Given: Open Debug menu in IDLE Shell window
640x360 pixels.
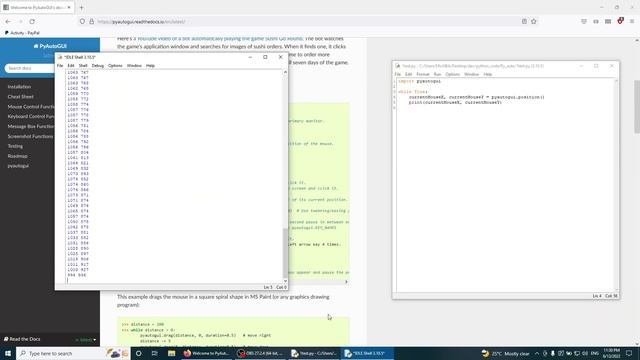Looking at the screenshot, I should click(98, 65).
